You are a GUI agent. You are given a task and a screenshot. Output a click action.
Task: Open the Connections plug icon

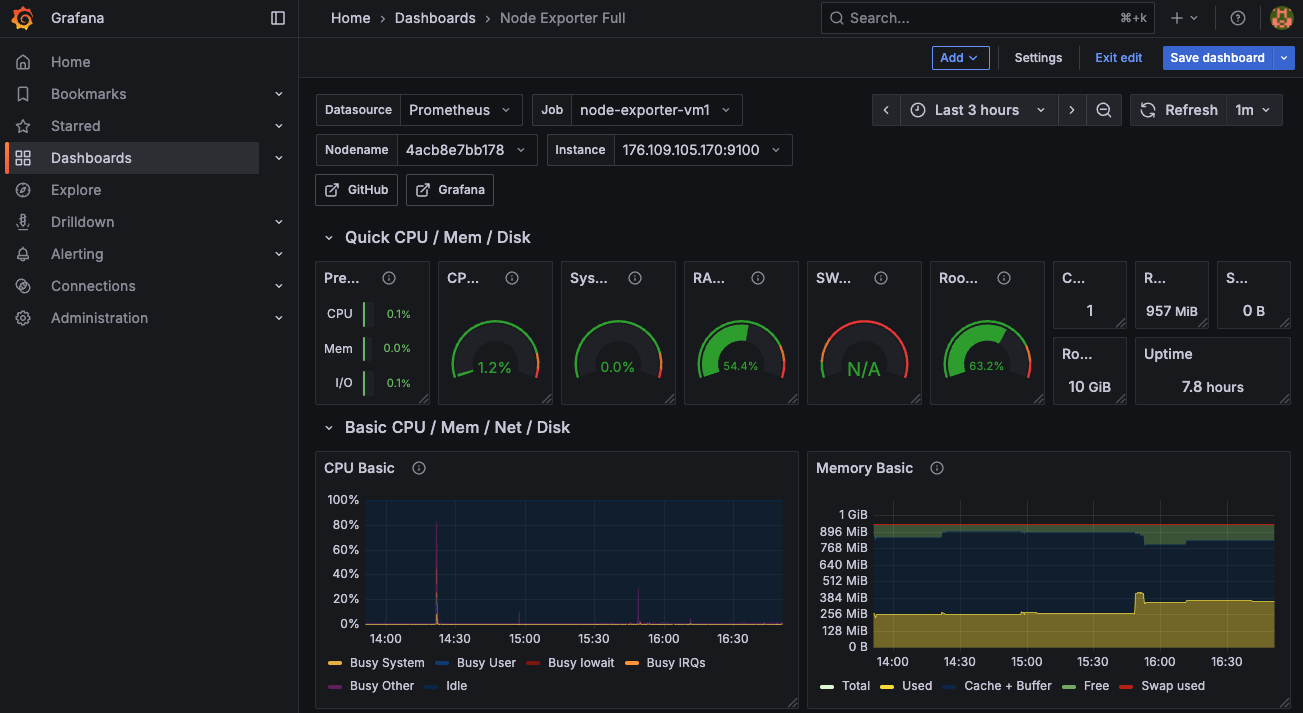[22, 285]
